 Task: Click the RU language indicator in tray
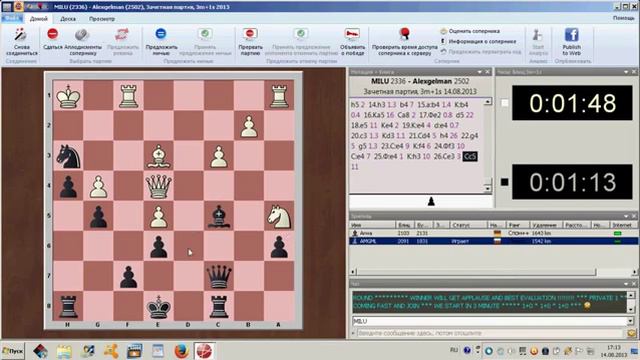454,350
